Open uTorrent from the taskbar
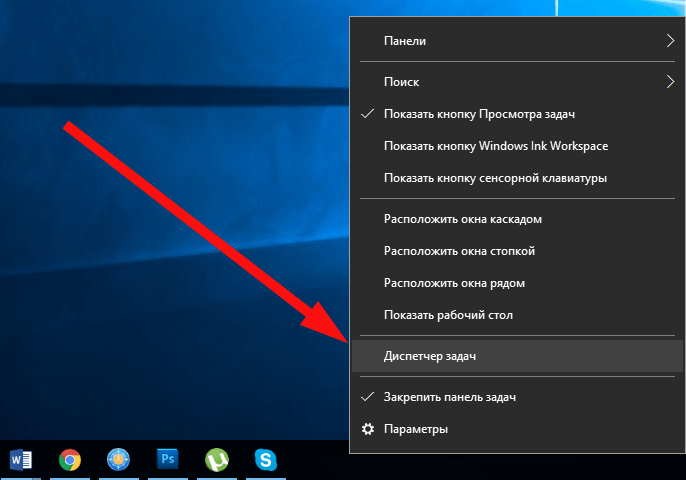The image size is (686, 480). (x=217, y=460)
